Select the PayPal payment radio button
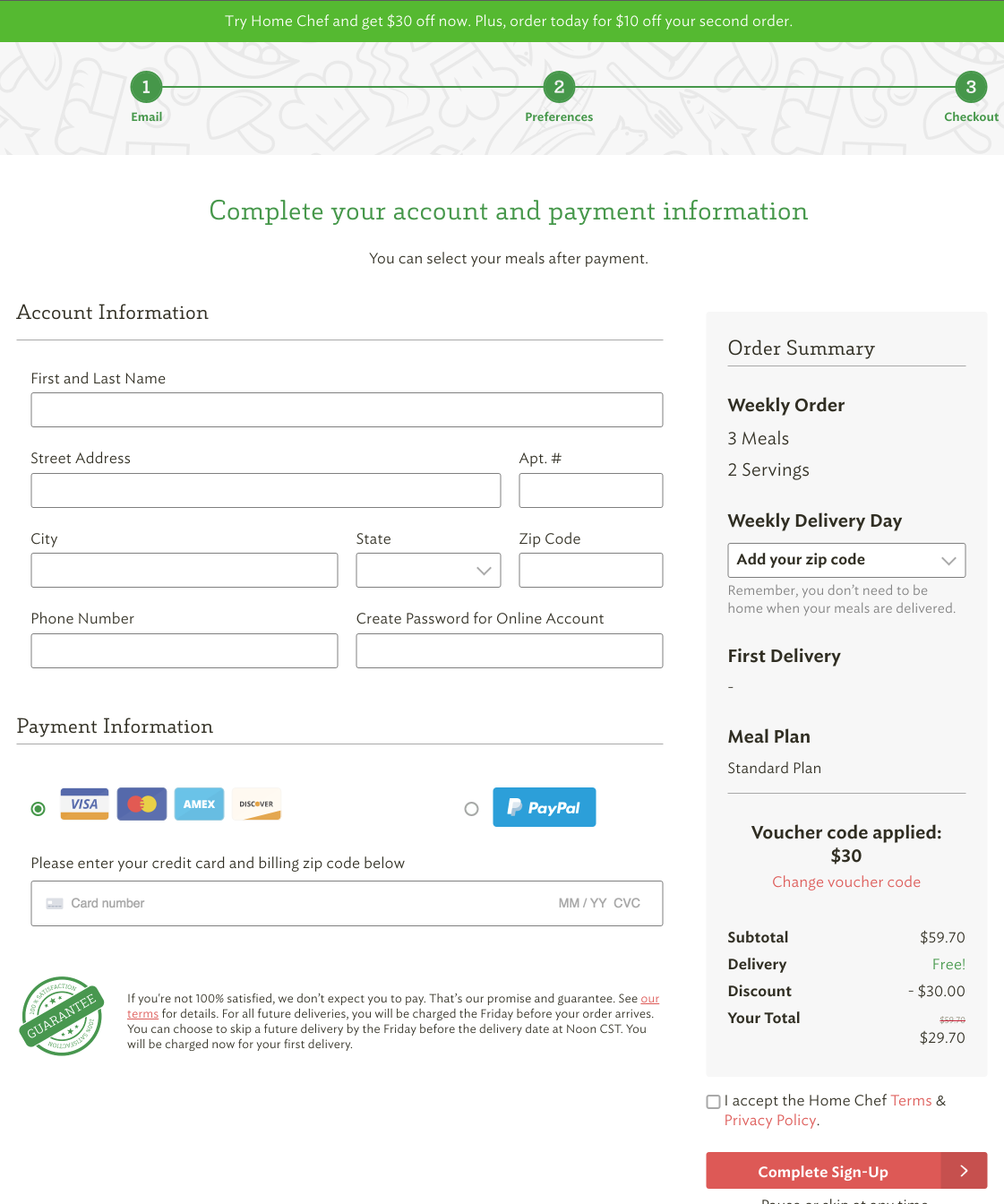This screenshot has height=1204, width=1004. pos(471,809)
